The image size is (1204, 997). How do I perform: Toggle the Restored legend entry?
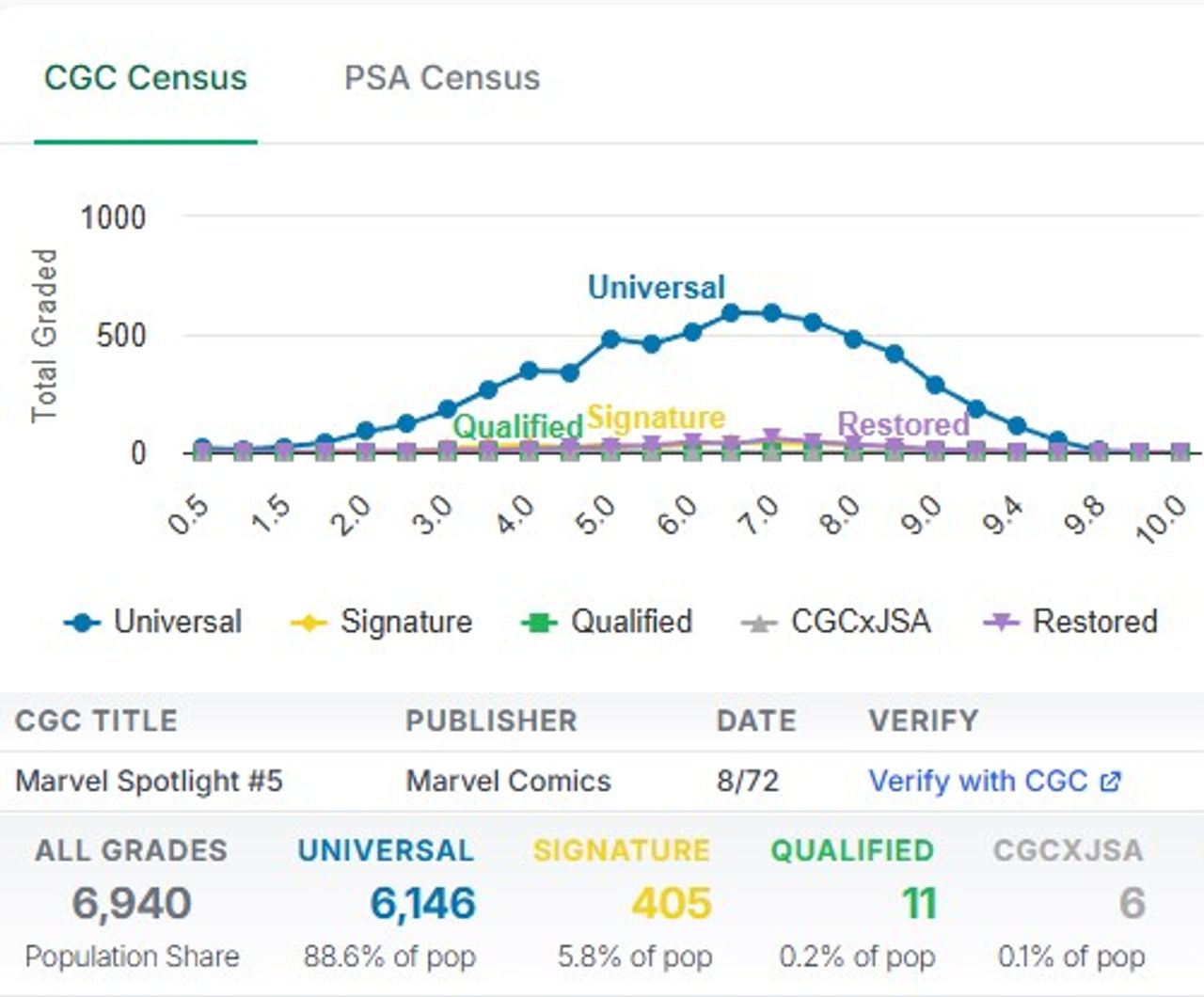1094,622
